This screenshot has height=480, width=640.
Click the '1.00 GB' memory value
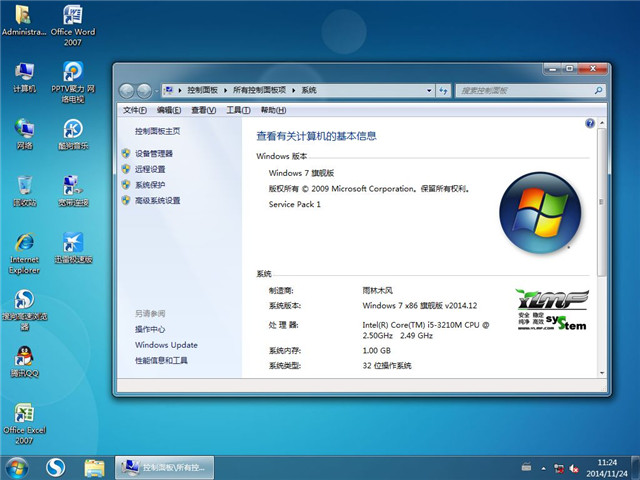pyautogui.click(x=376, y=351)
